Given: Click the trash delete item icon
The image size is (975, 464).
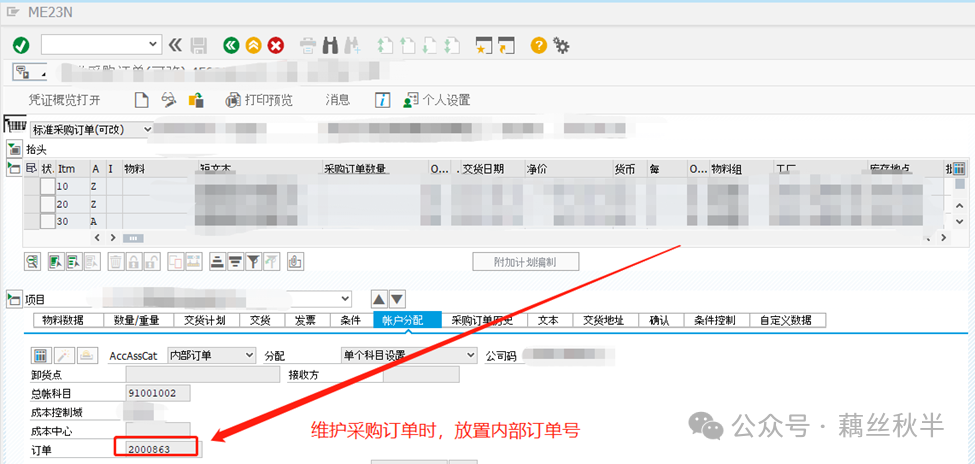Looking at the screenshot, I should point(116,262).
